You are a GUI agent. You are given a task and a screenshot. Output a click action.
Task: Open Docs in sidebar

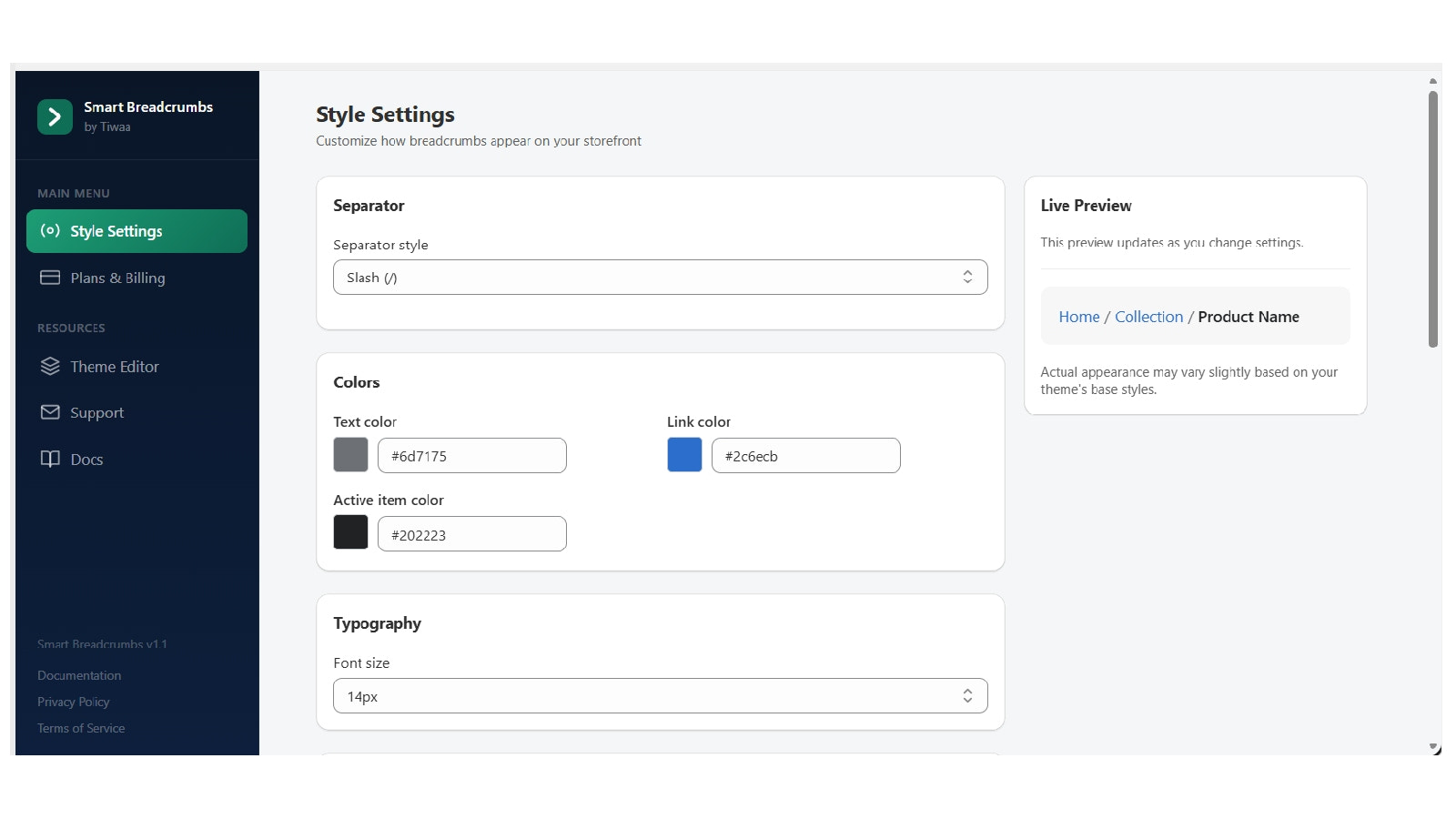click(136, 459)
